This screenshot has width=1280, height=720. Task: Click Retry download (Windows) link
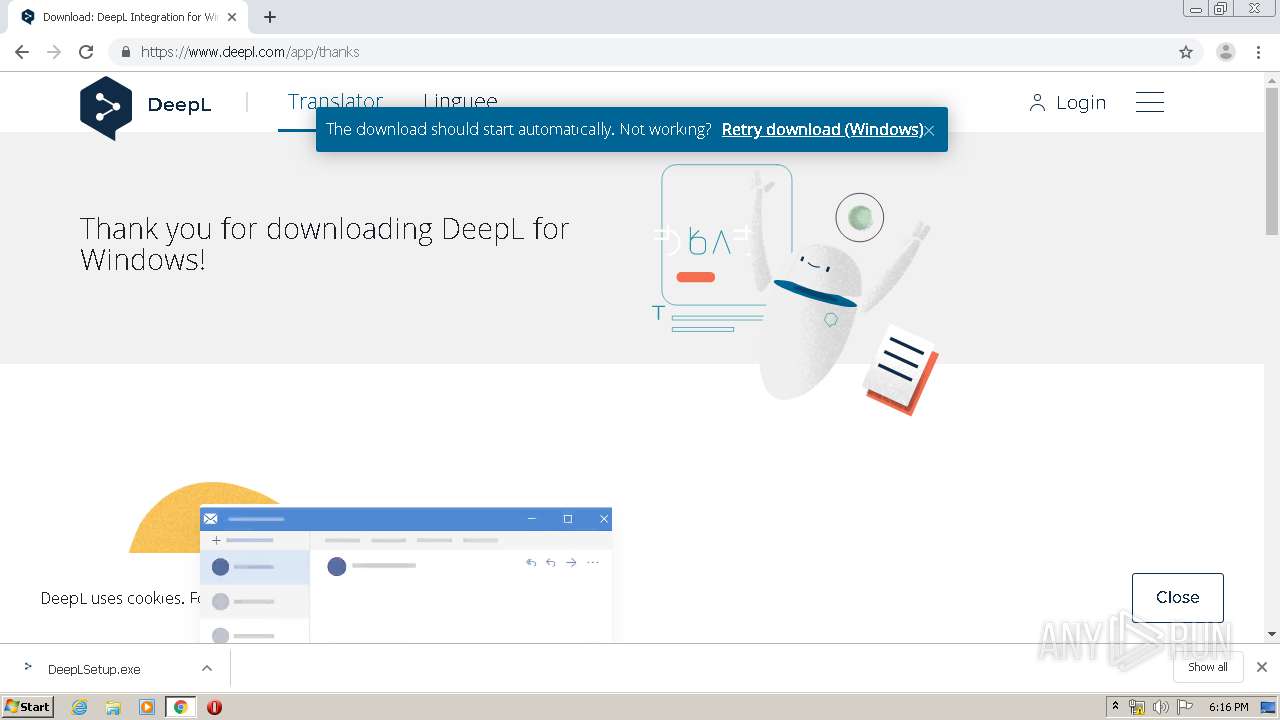(x=822, y=129)
